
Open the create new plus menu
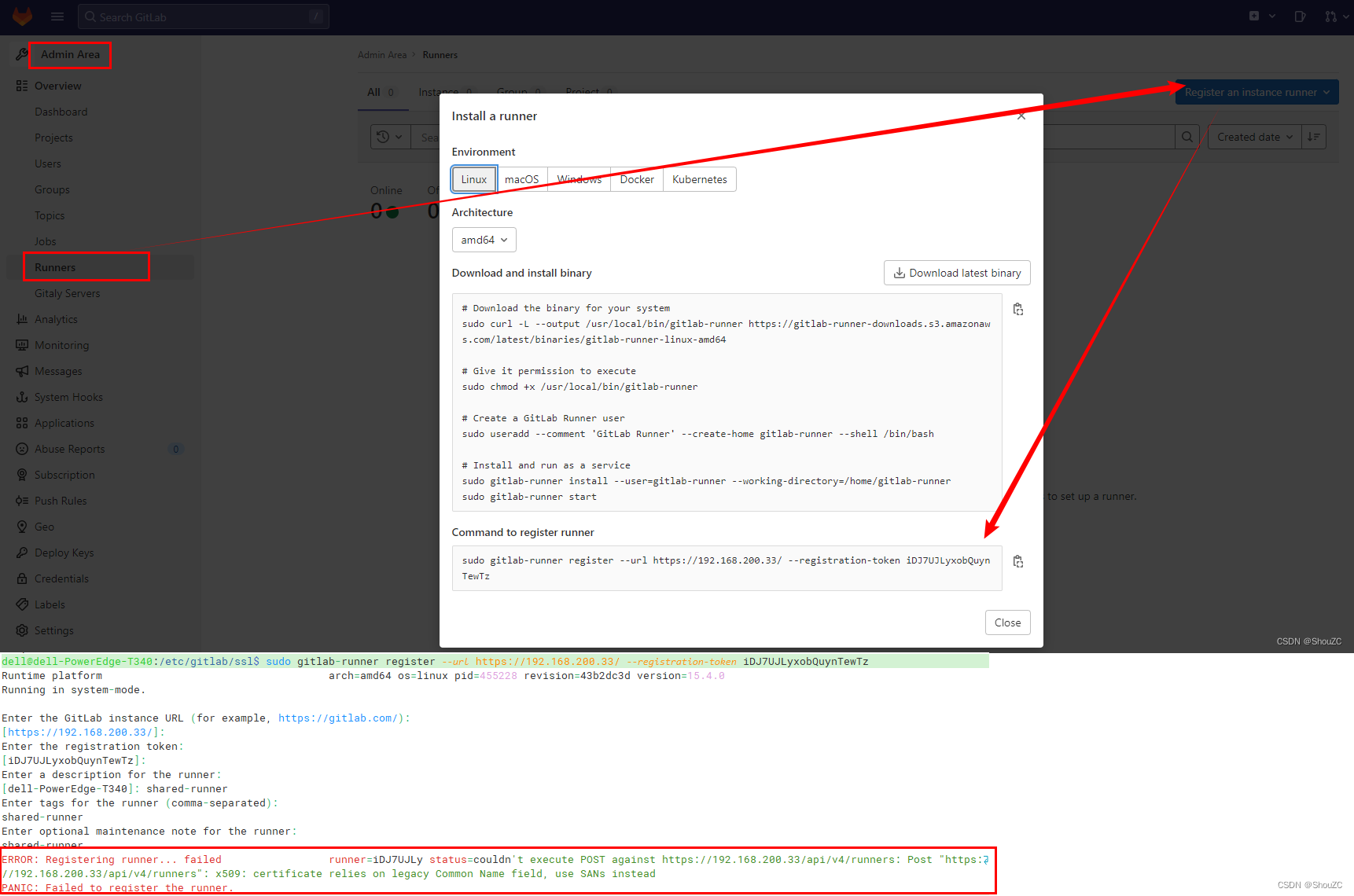[x=1262, y=16]
